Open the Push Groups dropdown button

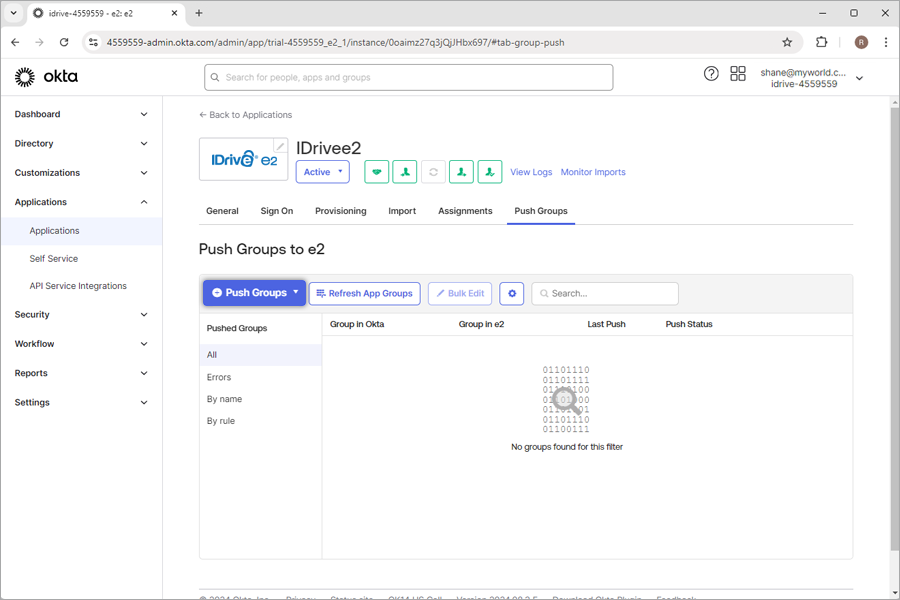[x=254, y=293]
